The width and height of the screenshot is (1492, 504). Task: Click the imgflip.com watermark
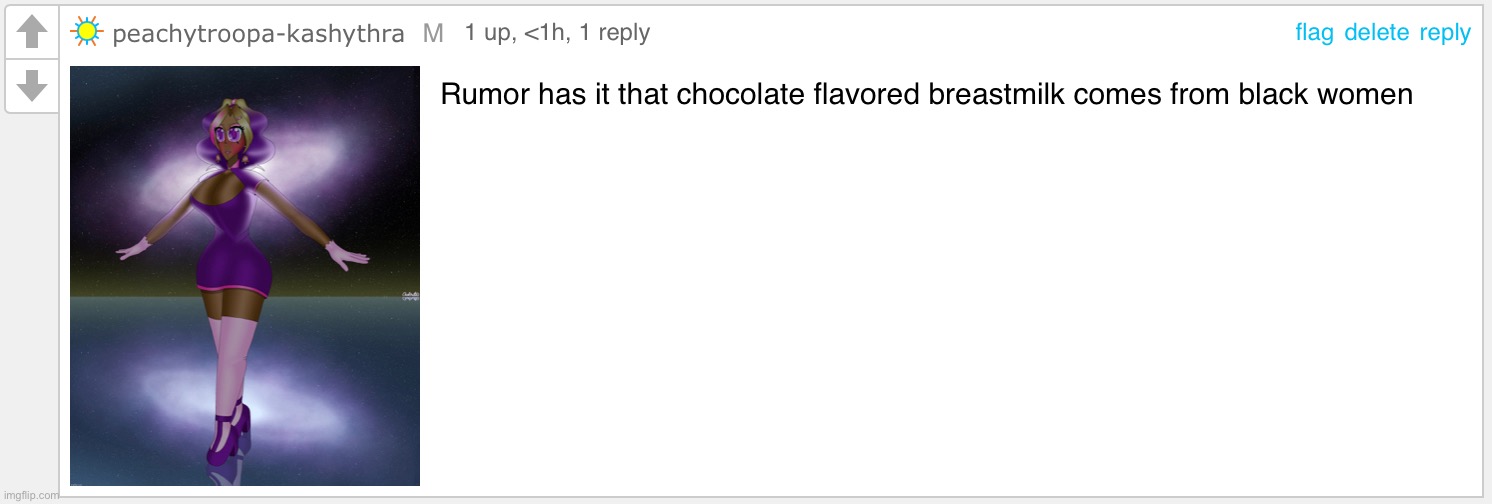click(30, 494)
